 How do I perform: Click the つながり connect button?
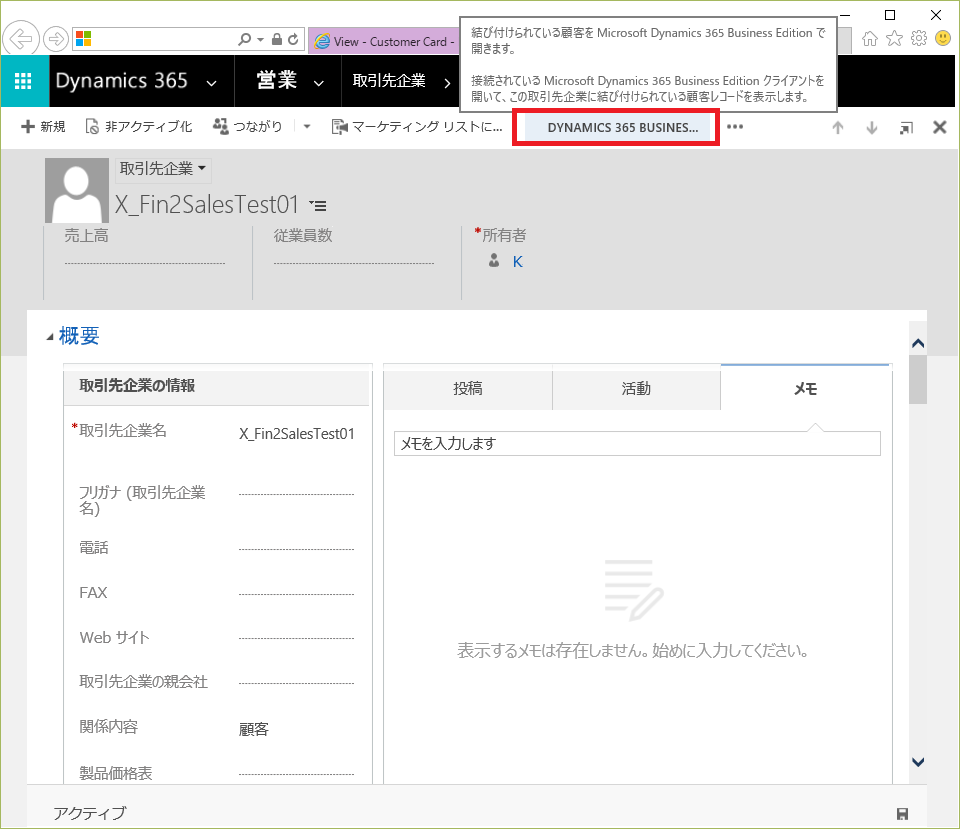[x=247, y=127]
